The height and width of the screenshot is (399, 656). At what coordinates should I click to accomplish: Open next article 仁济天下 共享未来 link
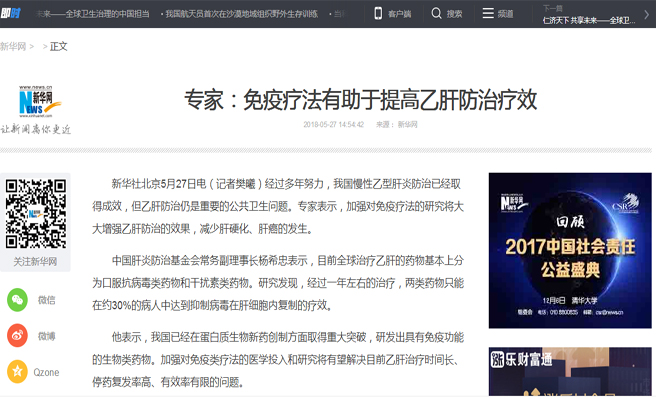point(589,20)
